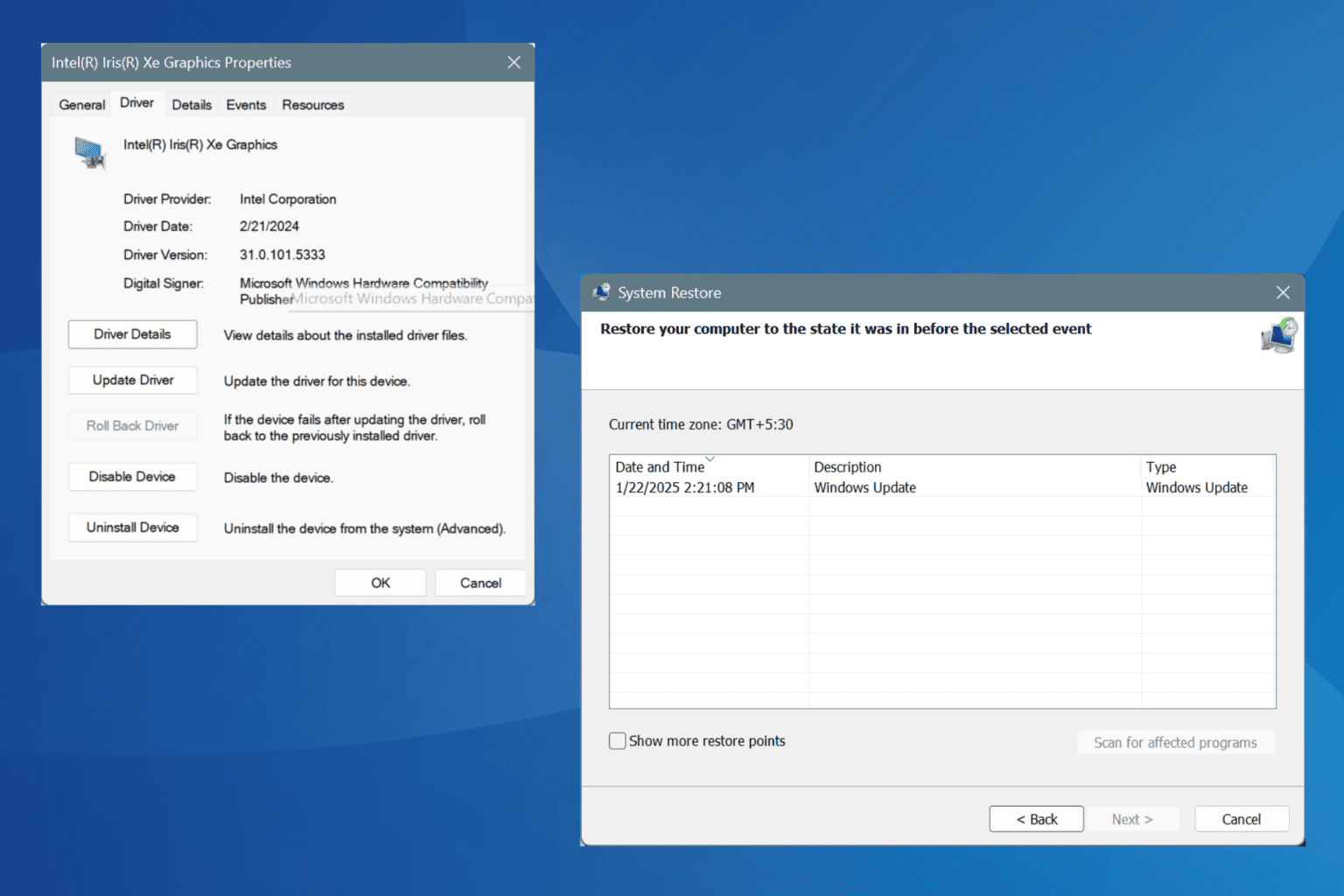Select the Windows Update restore point row

[942, 487]
